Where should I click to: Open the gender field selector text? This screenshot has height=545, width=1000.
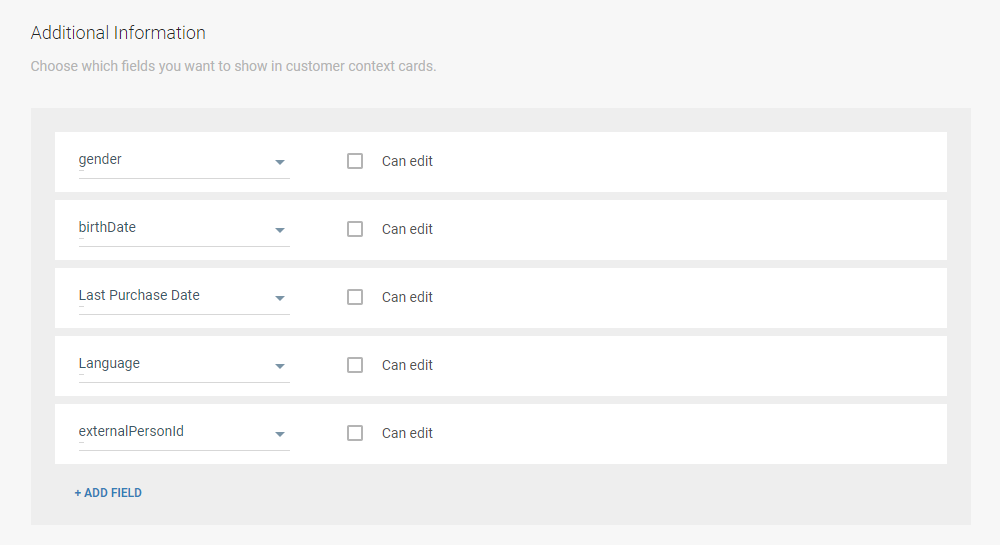point(101,159)
